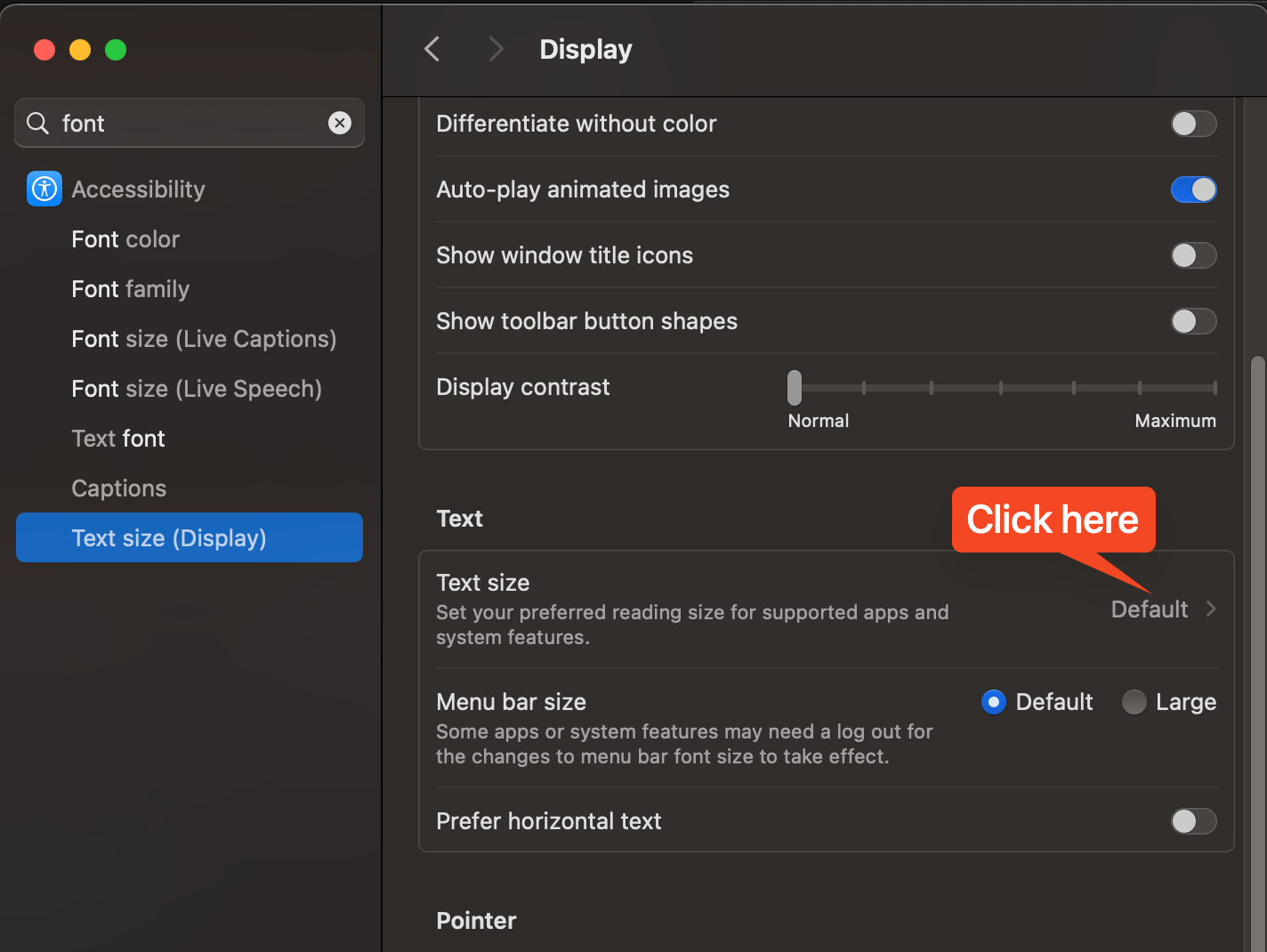
Task: Toggle Show window title icons
Action: click(x=1193, y=255)
